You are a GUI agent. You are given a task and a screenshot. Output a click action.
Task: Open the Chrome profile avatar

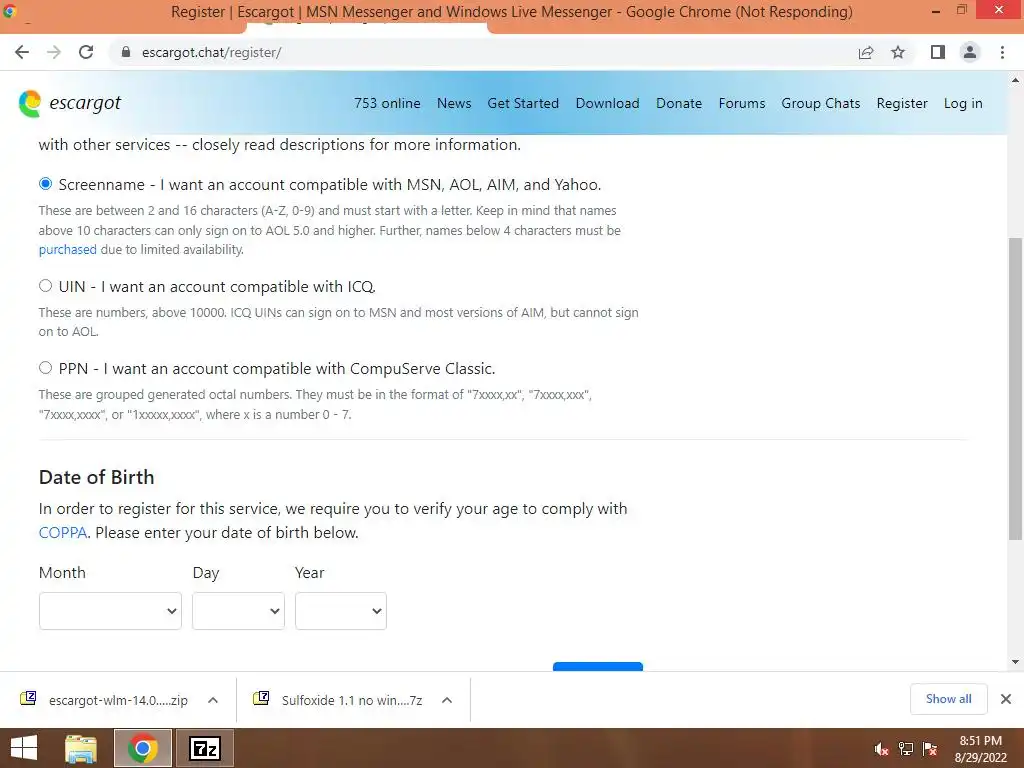pos(970,52)
